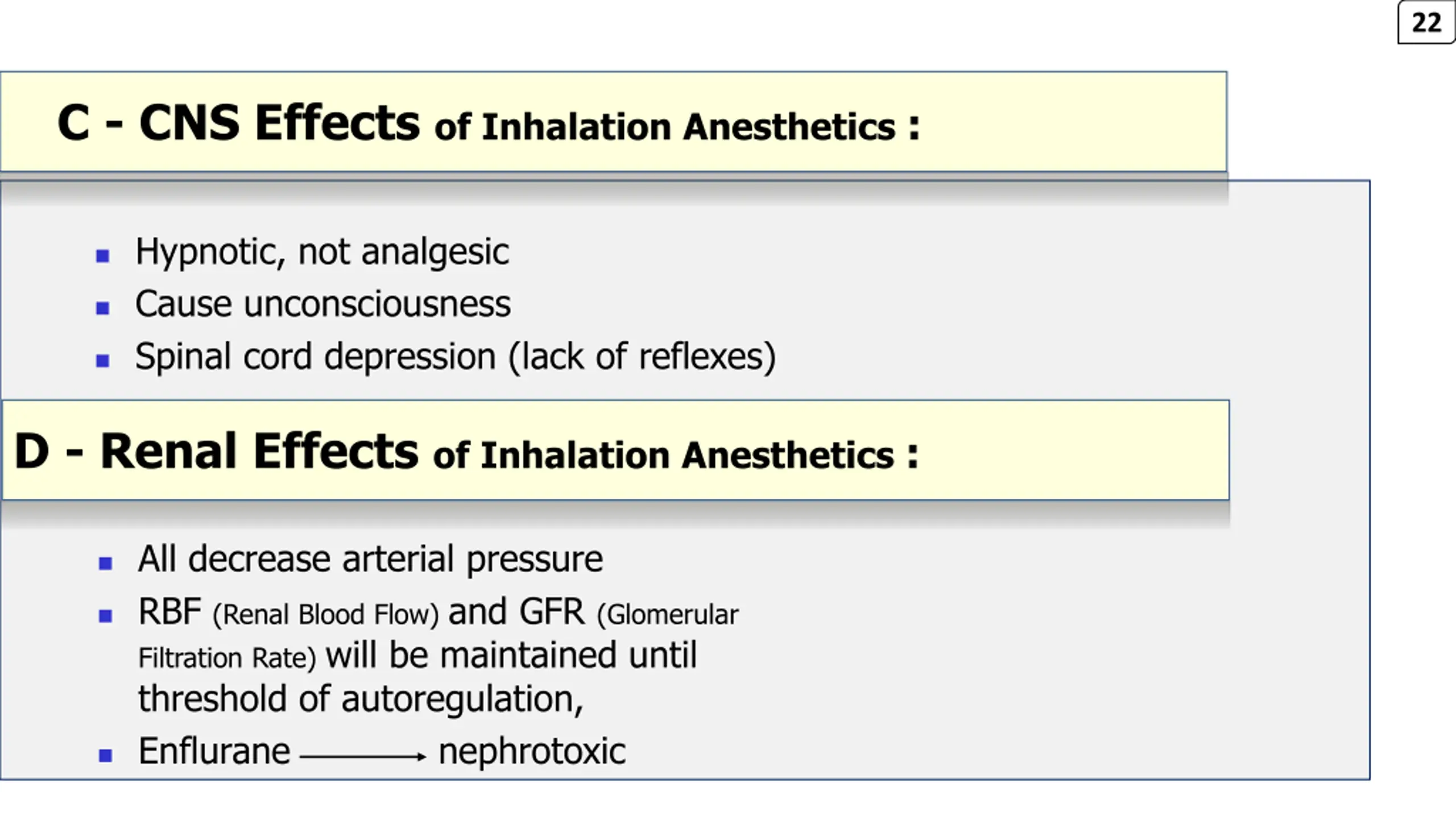Select the Renal Effects heading banner

tap(615, 450)
